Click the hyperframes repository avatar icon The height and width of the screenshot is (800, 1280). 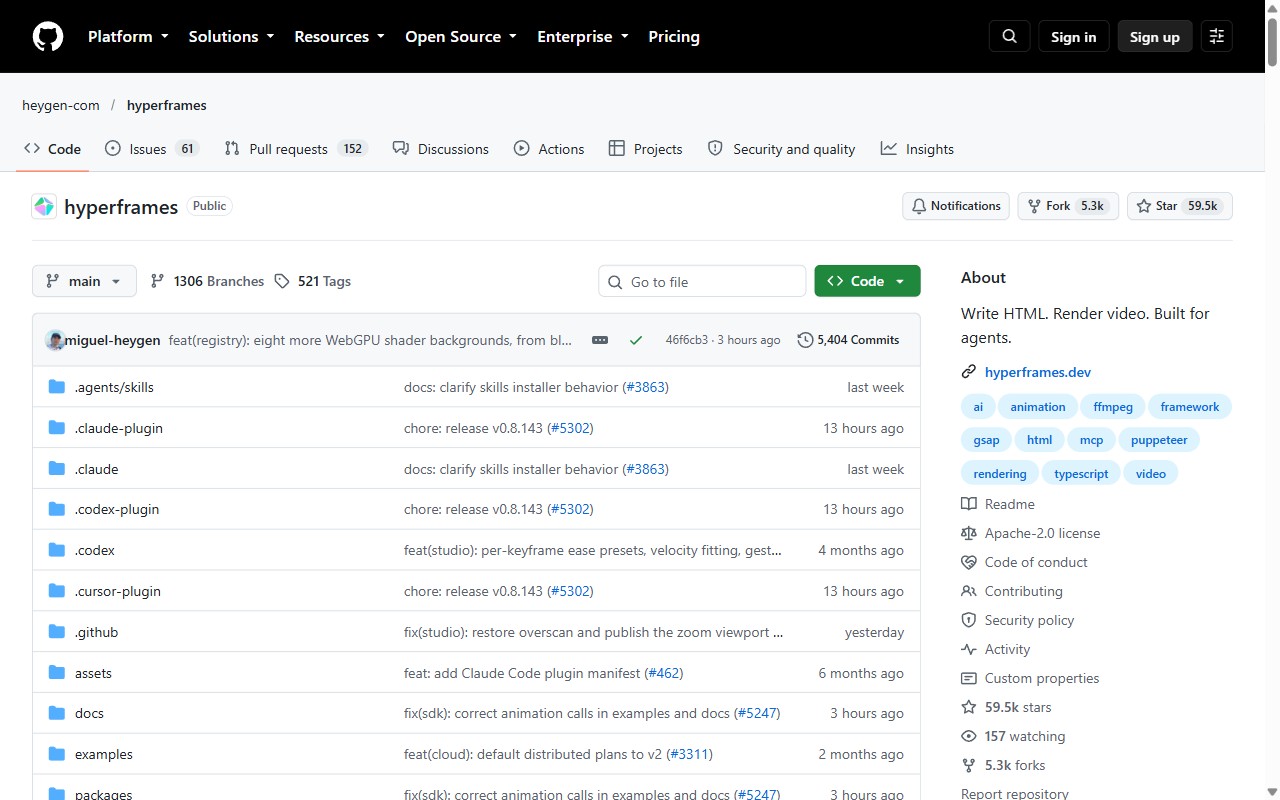pos(44,207)
